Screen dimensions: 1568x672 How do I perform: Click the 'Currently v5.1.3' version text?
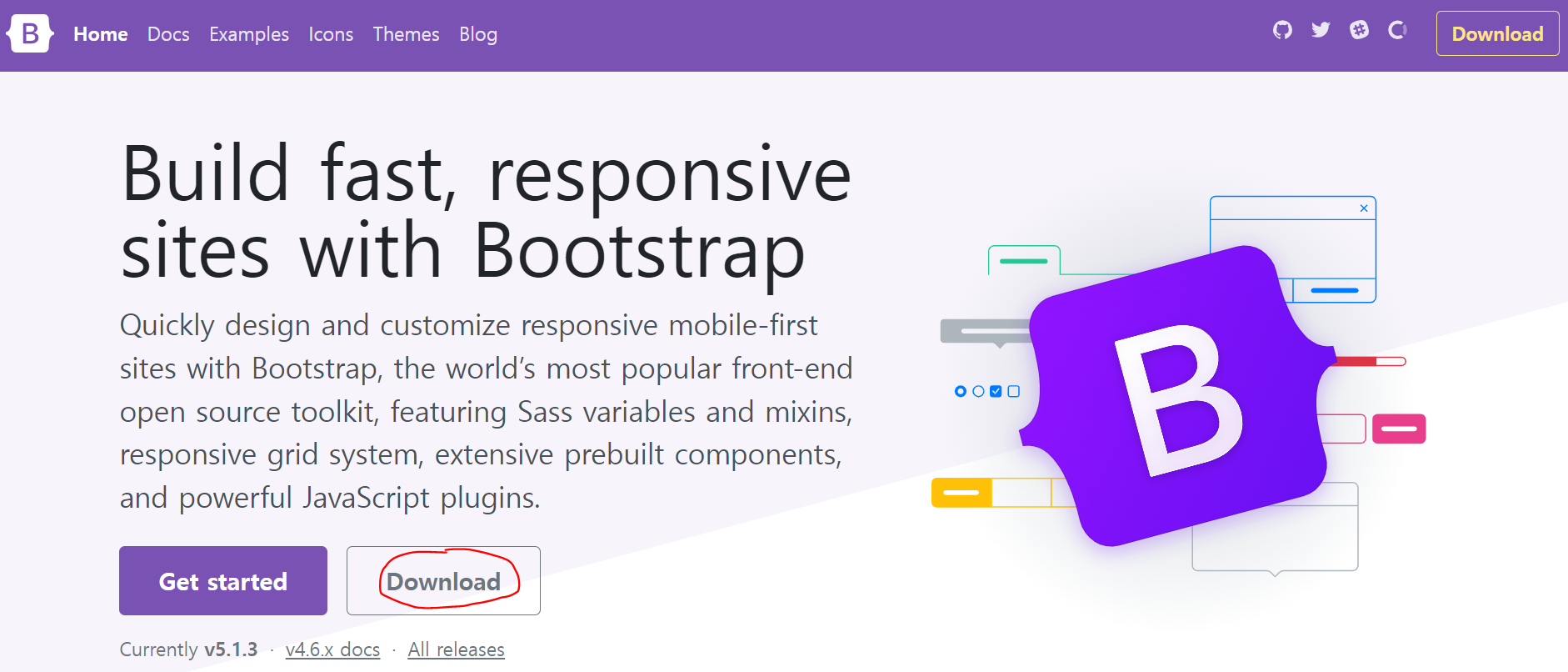tap(188, 649)
